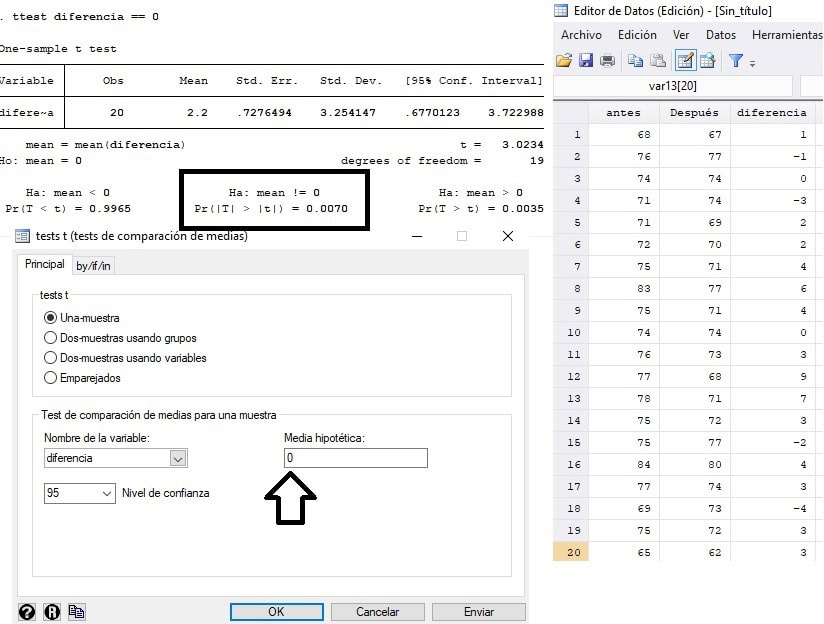
Task: Click the Cancelar button
Action: point(377,612)
